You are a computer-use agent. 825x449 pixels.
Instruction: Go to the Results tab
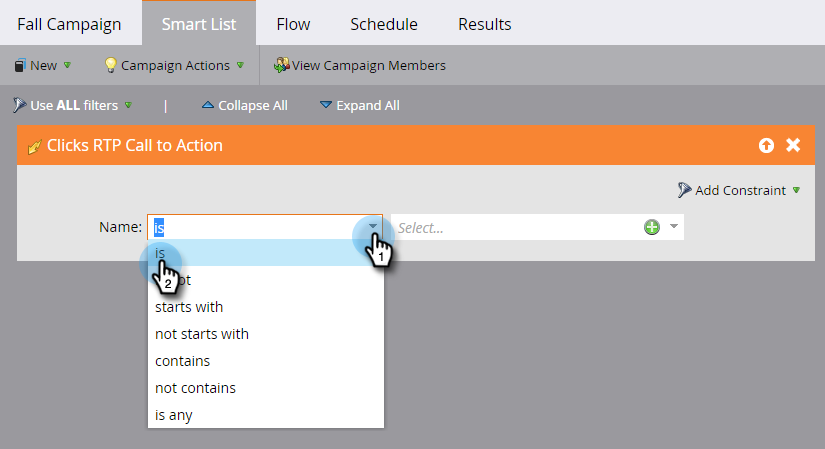(484, 24)
